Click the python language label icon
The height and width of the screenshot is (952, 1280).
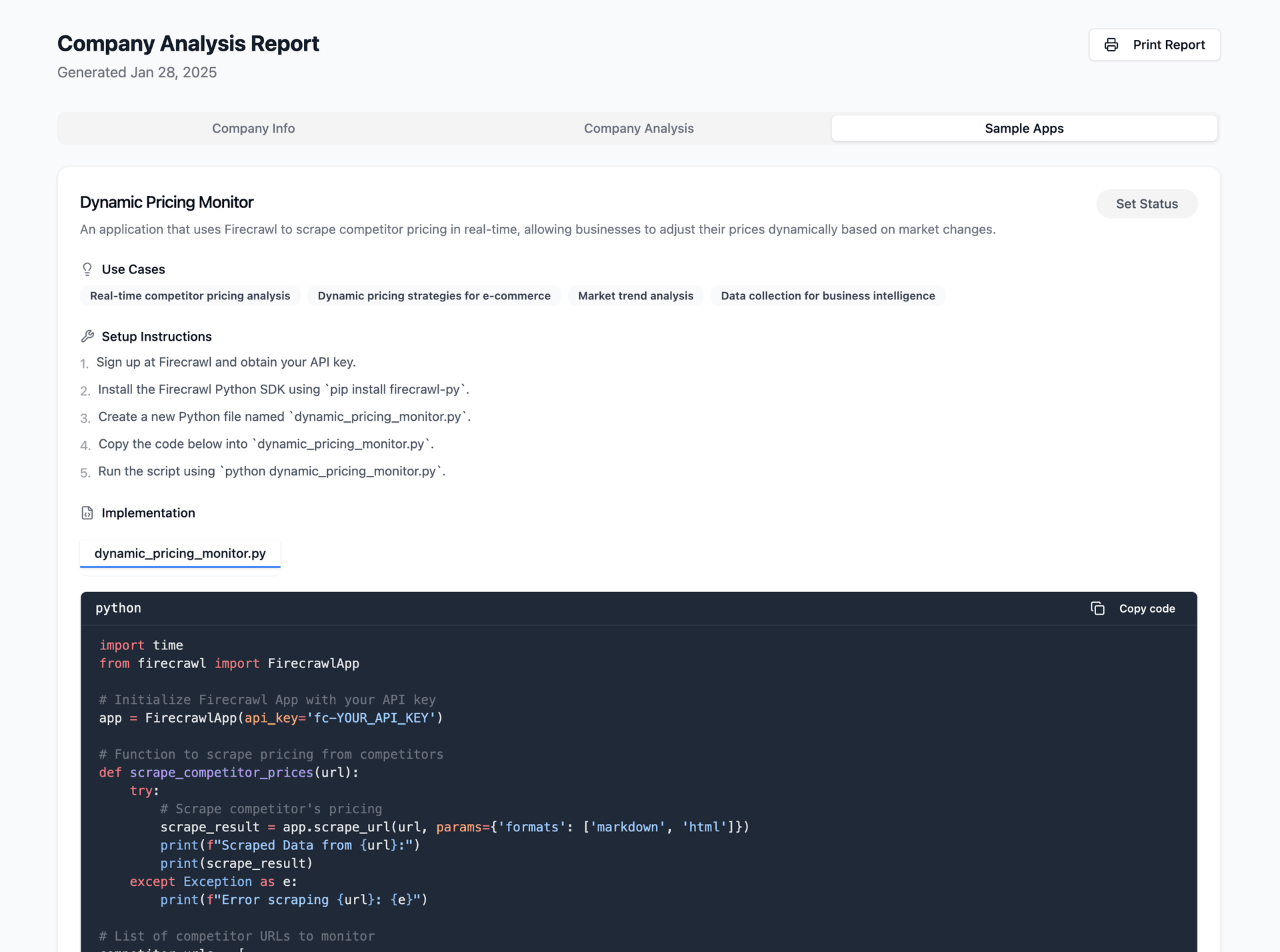tap(118, 608)
